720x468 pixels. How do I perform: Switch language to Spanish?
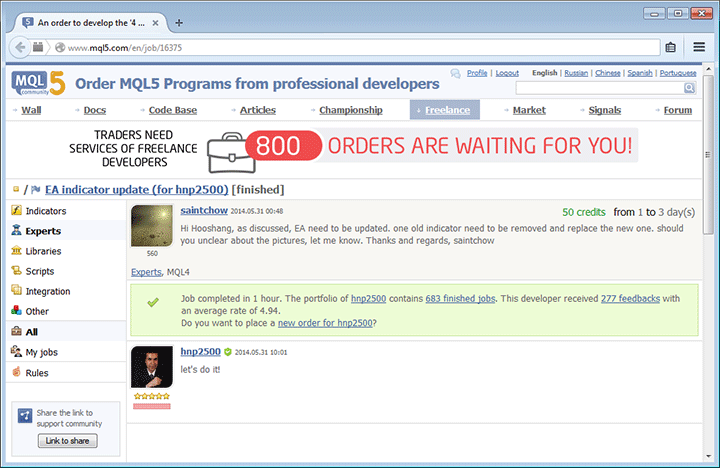(640, 73)
